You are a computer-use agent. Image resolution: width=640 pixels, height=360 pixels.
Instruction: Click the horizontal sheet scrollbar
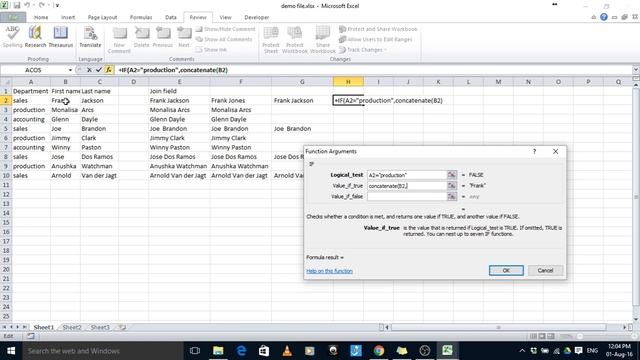click(x=498, y=327)
